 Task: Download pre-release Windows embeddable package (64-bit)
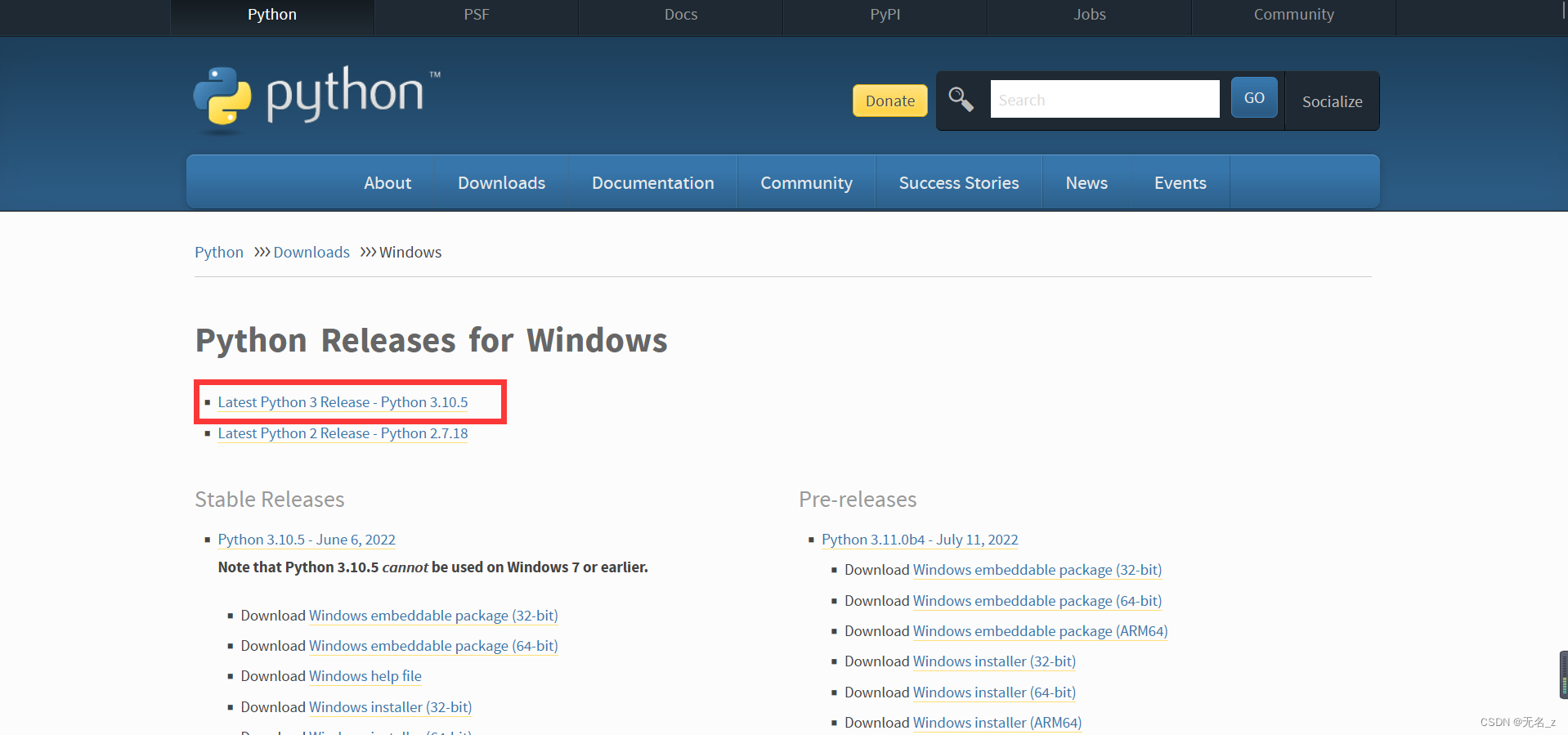click(x=1037, y=601)
